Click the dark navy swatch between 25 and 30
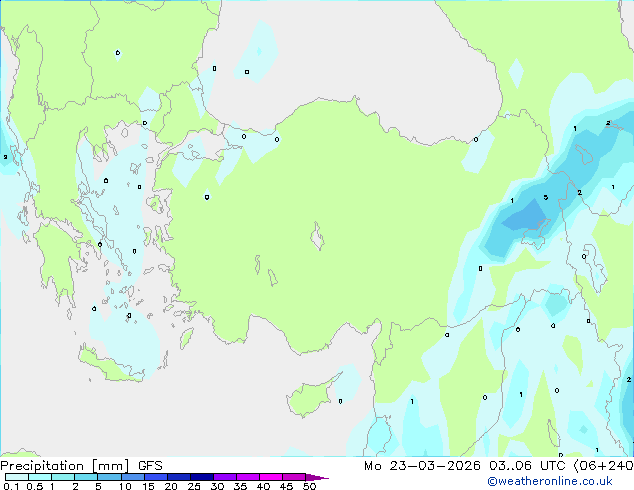The width and height of the screenshot is (634, 490). [x=202, y=477]
